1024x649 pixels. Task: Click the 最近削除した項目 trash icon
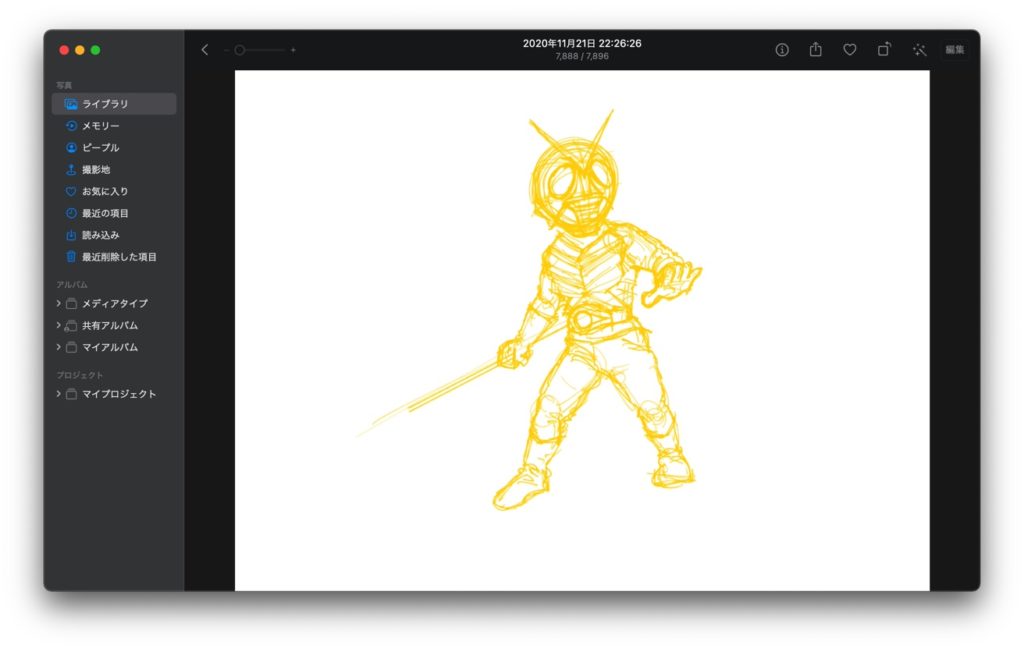click(71, 257)
